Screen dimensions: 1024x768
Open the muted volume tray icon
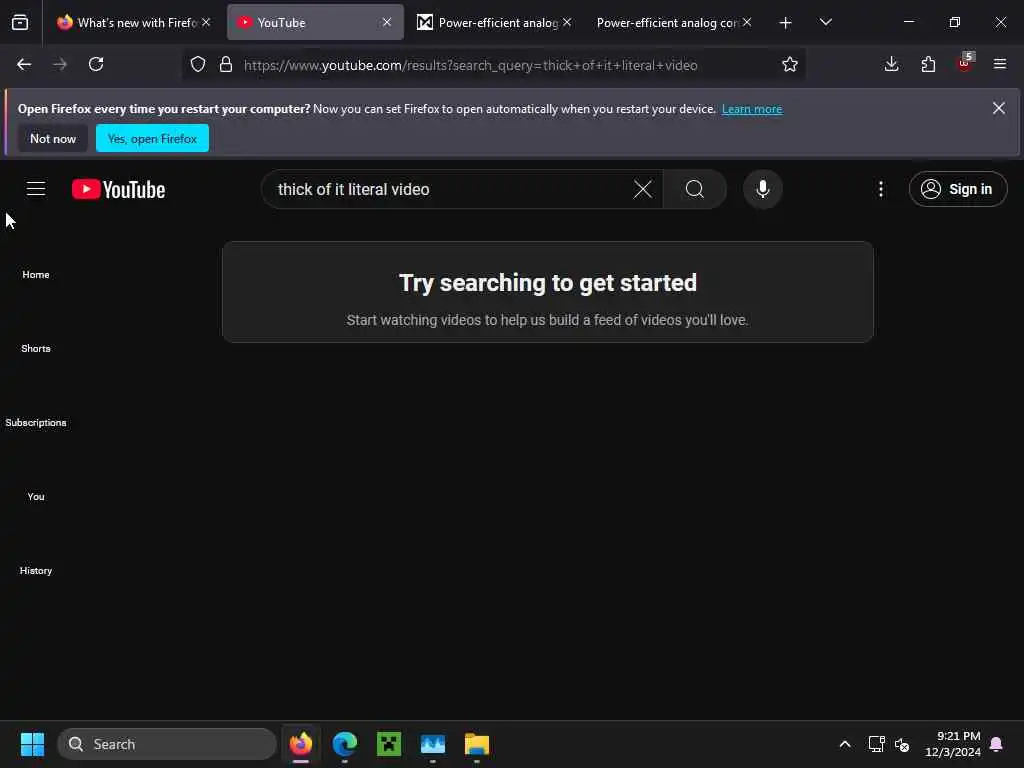point(902,744)
